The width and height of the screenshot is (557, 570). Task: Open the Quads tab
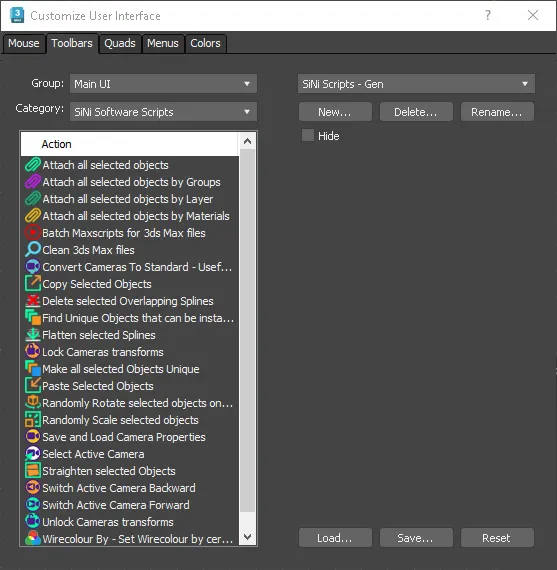point(120,43)
